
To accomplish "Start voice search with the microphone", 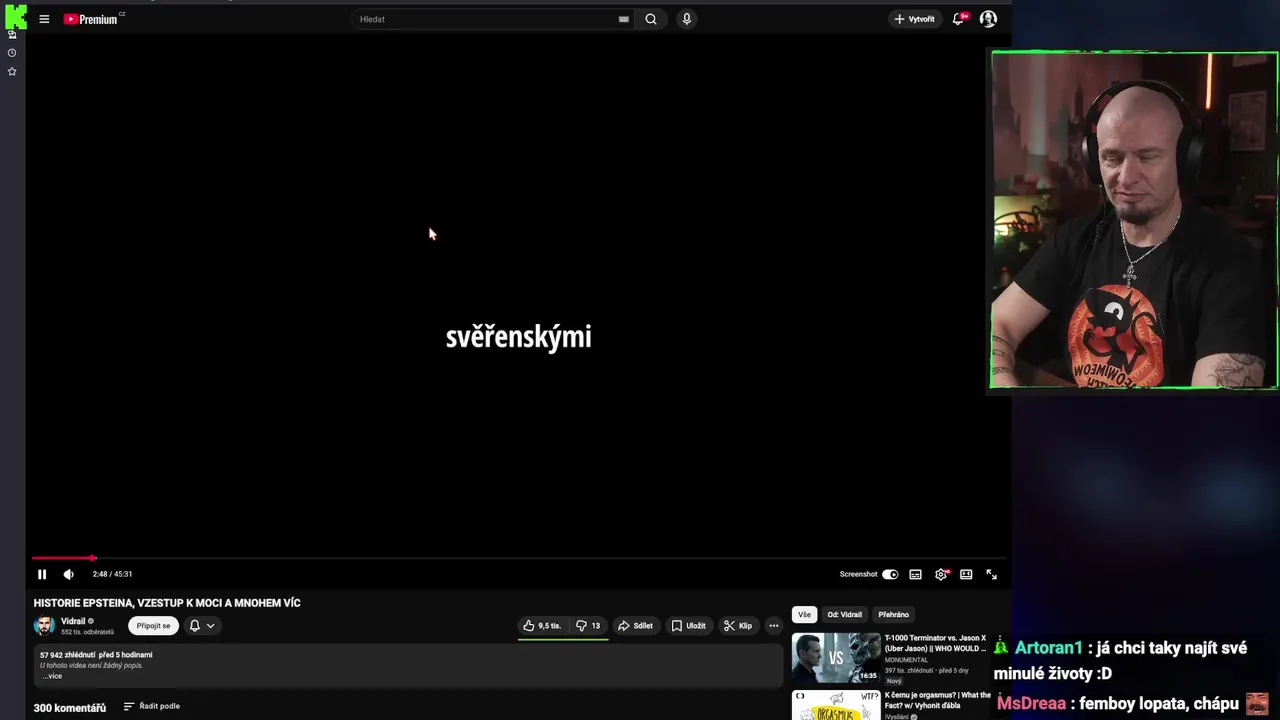I will pyautogui.click(x=686, y=19).
